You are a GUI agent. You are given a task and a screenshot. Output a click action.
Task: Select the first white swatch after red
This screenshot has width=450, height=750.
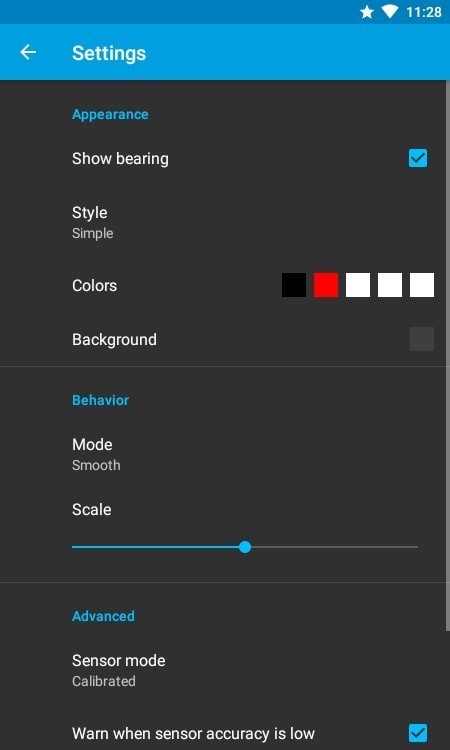(358, 285)
